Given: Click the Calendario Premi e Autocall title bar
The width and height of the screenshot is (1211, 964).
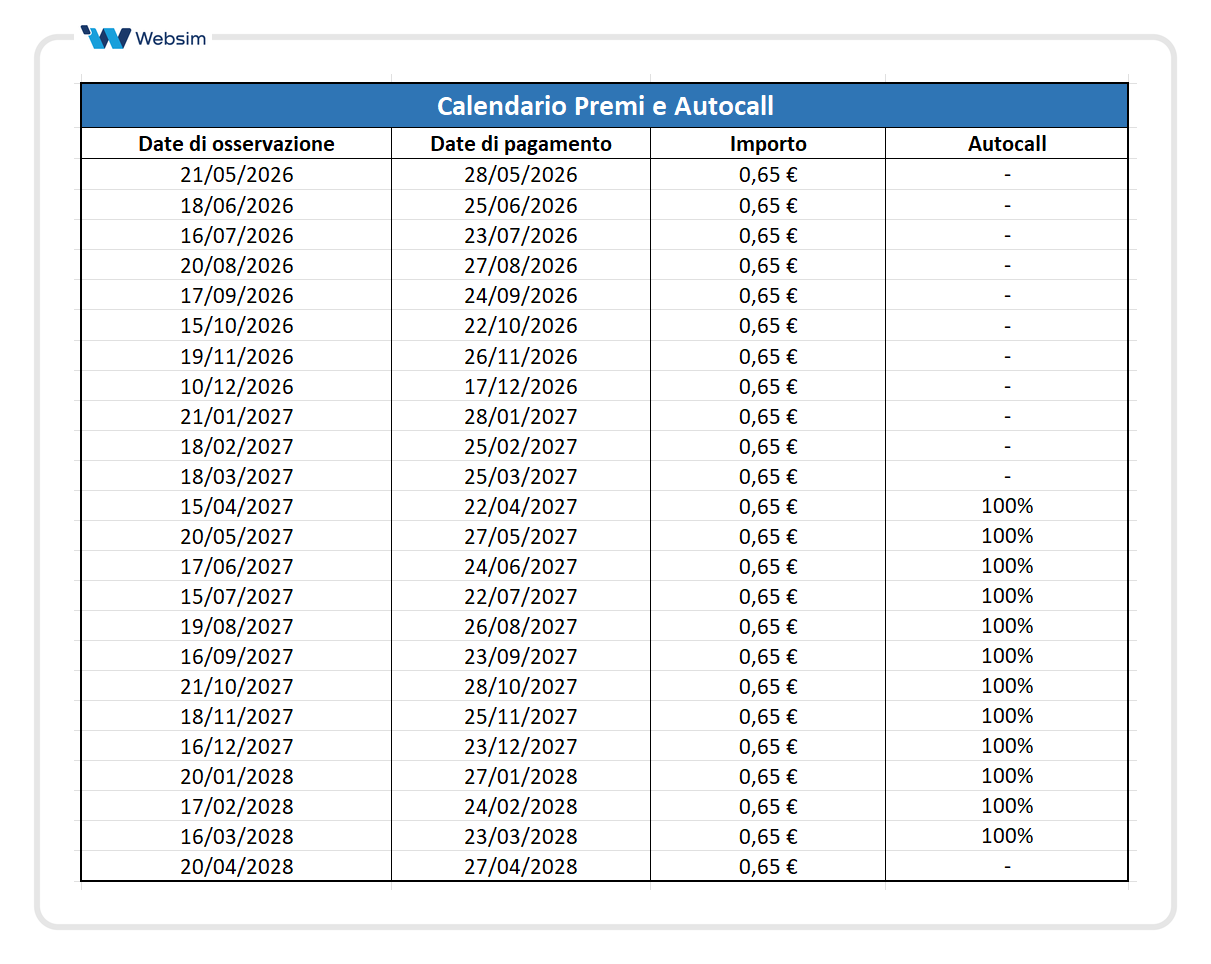Looking at the screenshot, I should click(x=604, y=105).
